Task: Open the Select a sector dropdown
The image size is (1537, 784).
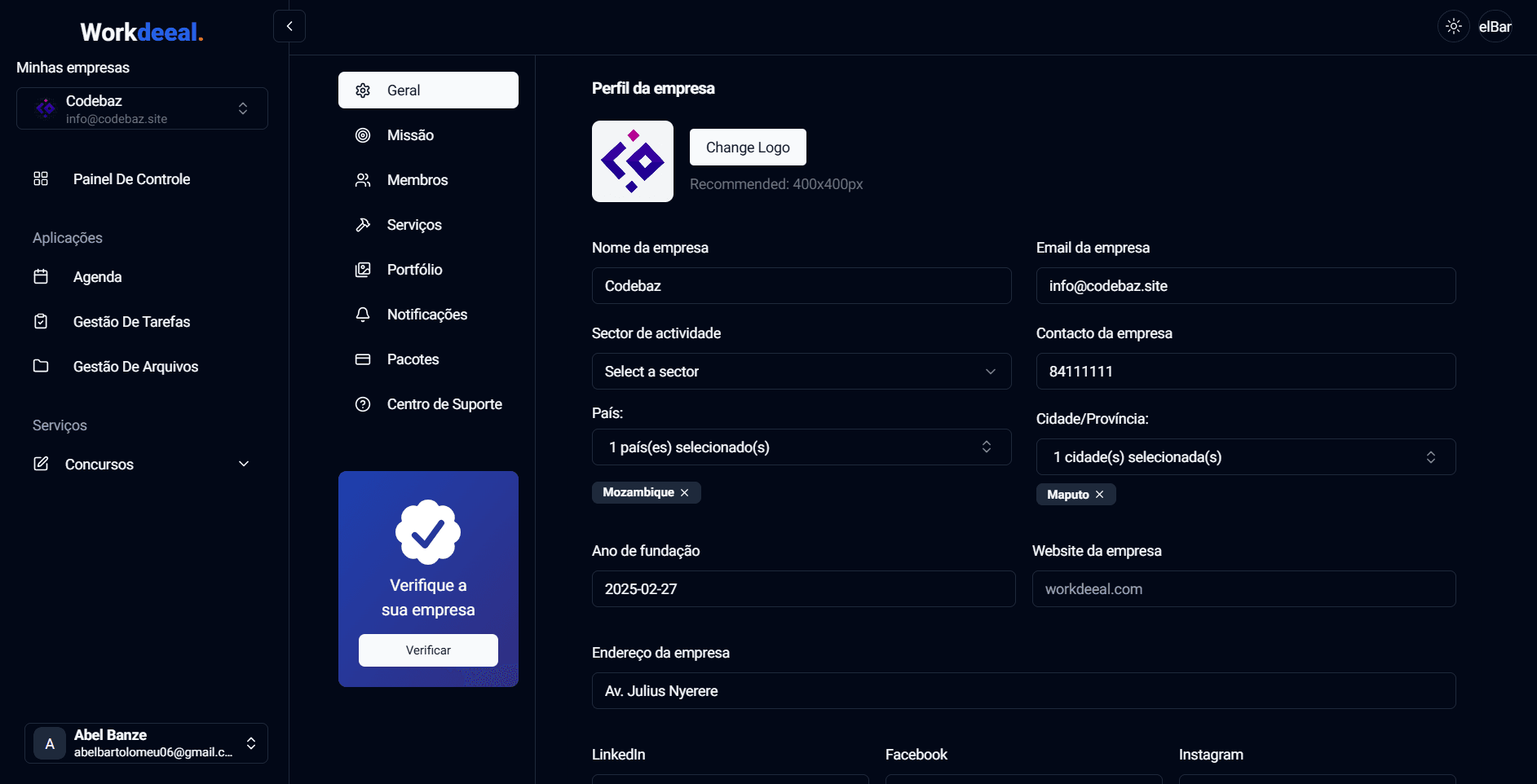Action: tap(802, 372)
